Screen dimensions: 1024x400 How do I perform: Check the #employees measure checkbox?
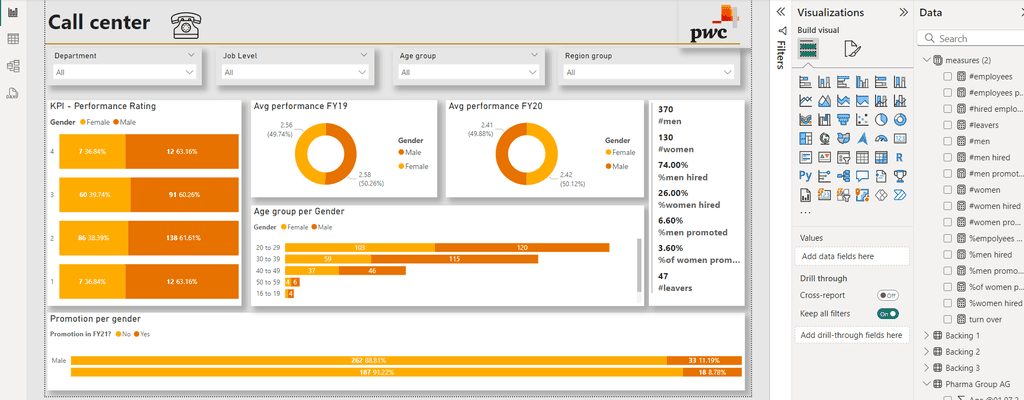pos(947,76)
